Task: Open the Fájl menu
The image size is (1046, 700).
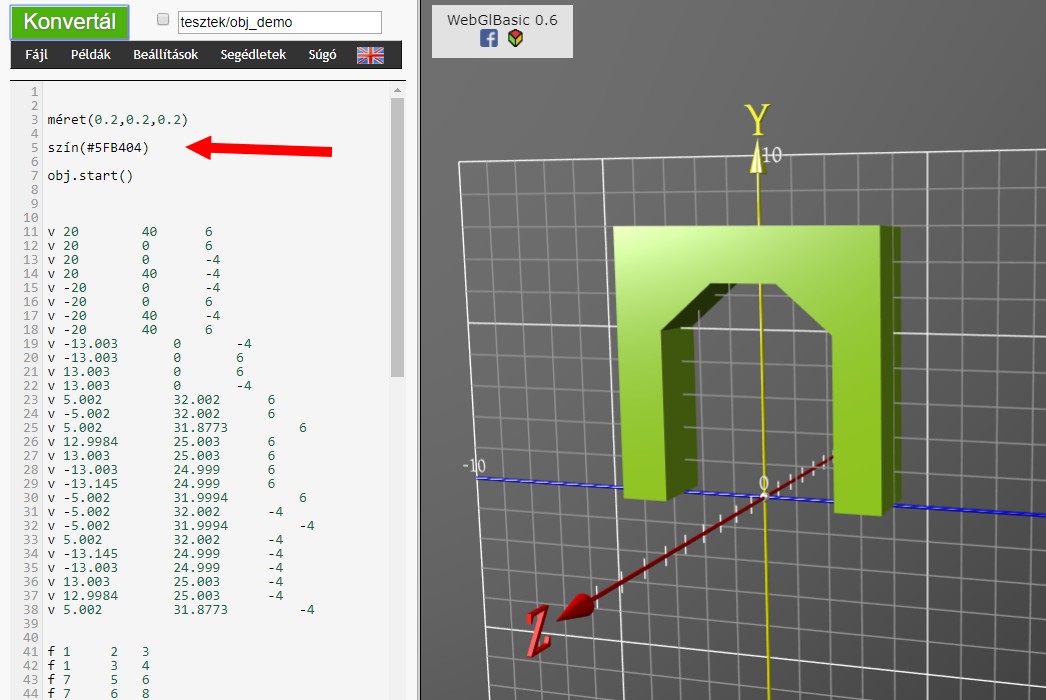Action: click(x=36, y=55)
